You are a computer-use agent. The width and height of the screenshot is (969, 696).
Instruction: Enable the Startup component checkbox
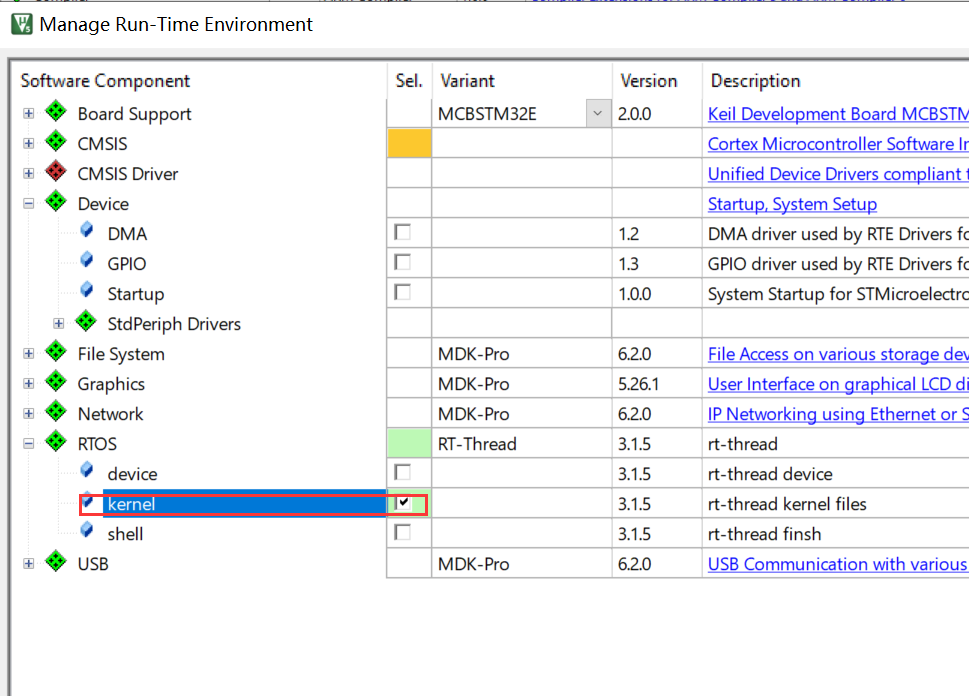(402, 293)
